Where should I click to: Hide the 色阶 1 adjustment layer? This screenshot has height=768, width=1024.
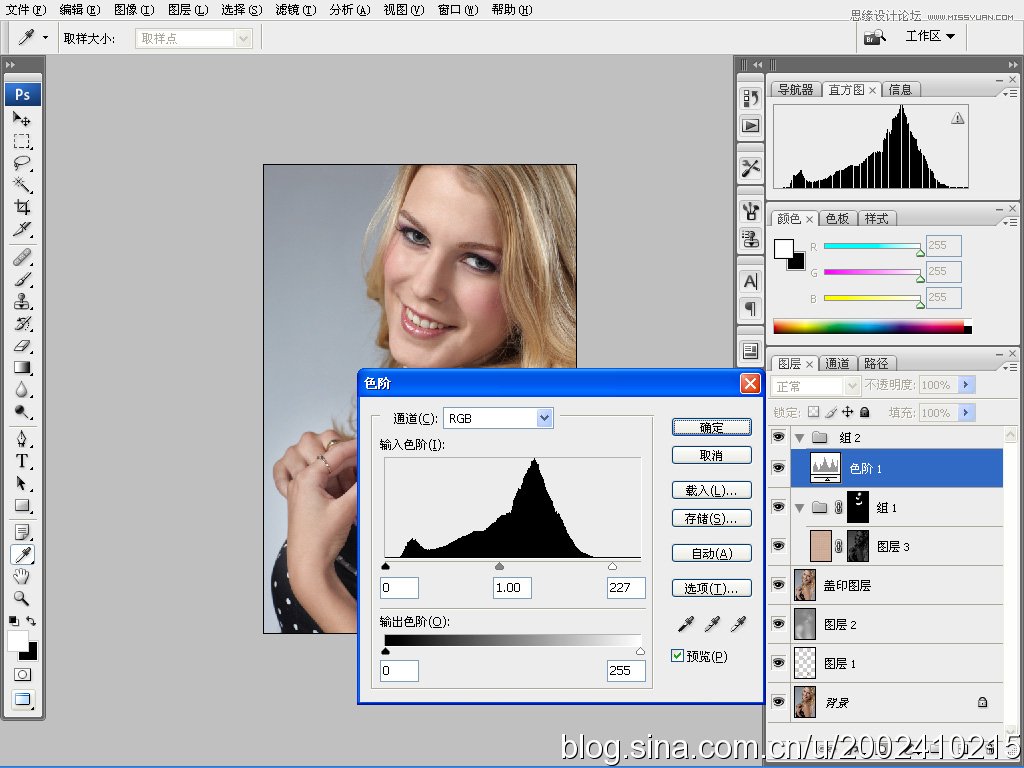(x=778, y=468)
